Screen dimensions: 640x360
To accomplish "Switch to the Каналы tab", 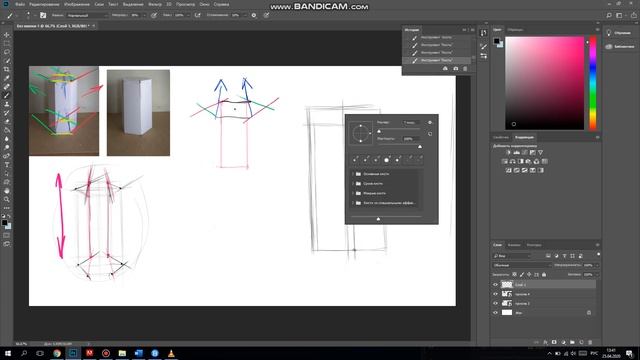I will tap(514, 245).
